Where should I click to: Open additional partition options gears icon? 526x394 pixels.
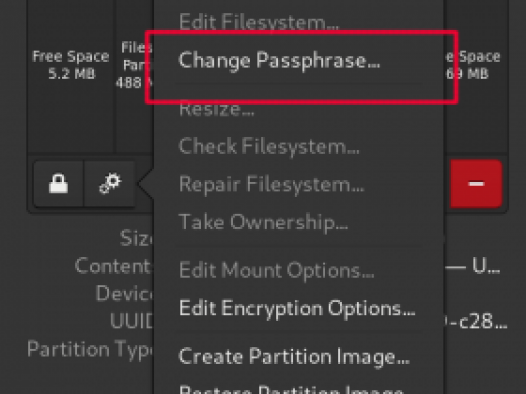click(x=110, y=183)
